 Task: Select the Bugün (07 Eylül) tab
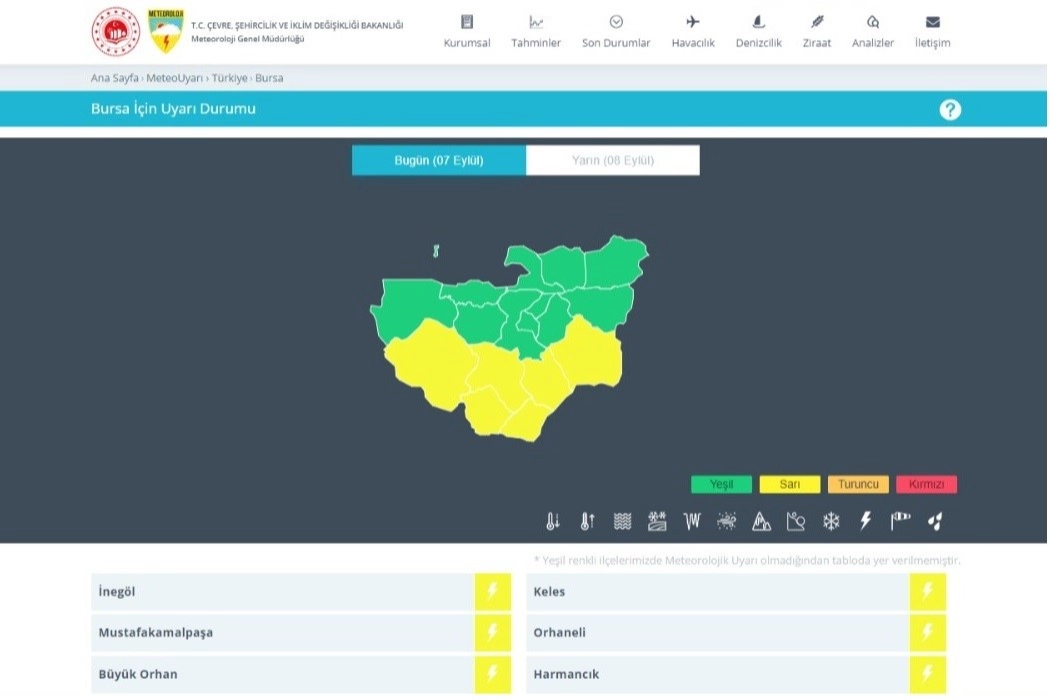click(x=439, y=160)
